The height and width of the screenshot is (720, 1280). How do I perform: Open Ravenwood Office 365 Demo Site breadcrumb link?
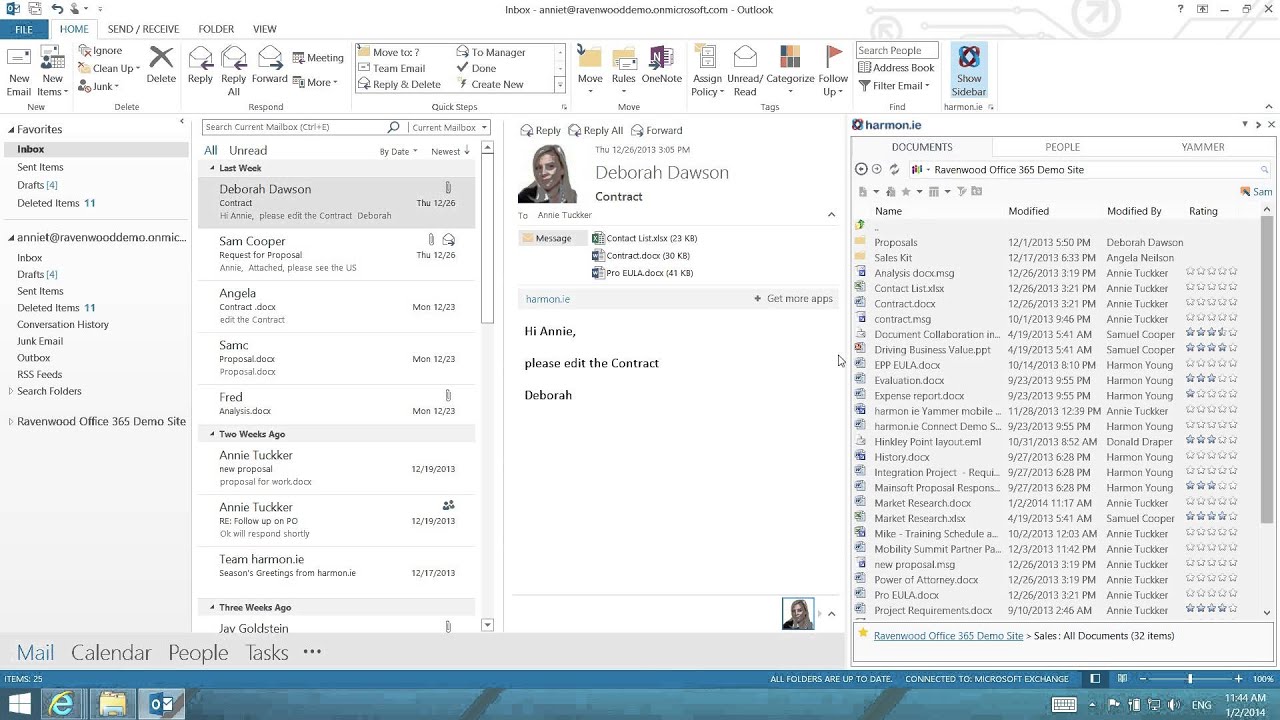tap(948, 636)
